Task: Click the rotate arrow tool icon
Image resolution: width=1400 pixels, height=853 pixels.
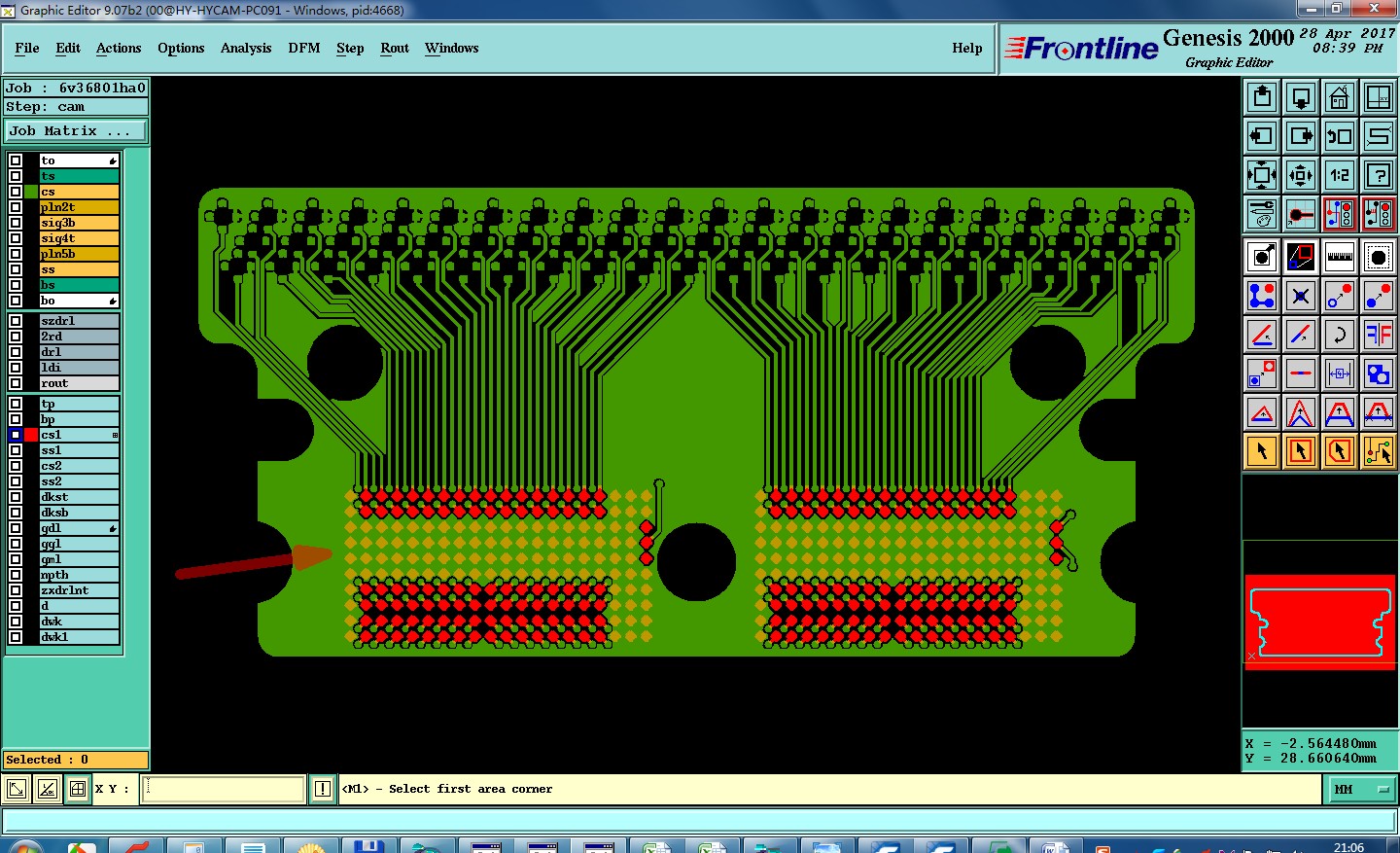Action: 1340,335
